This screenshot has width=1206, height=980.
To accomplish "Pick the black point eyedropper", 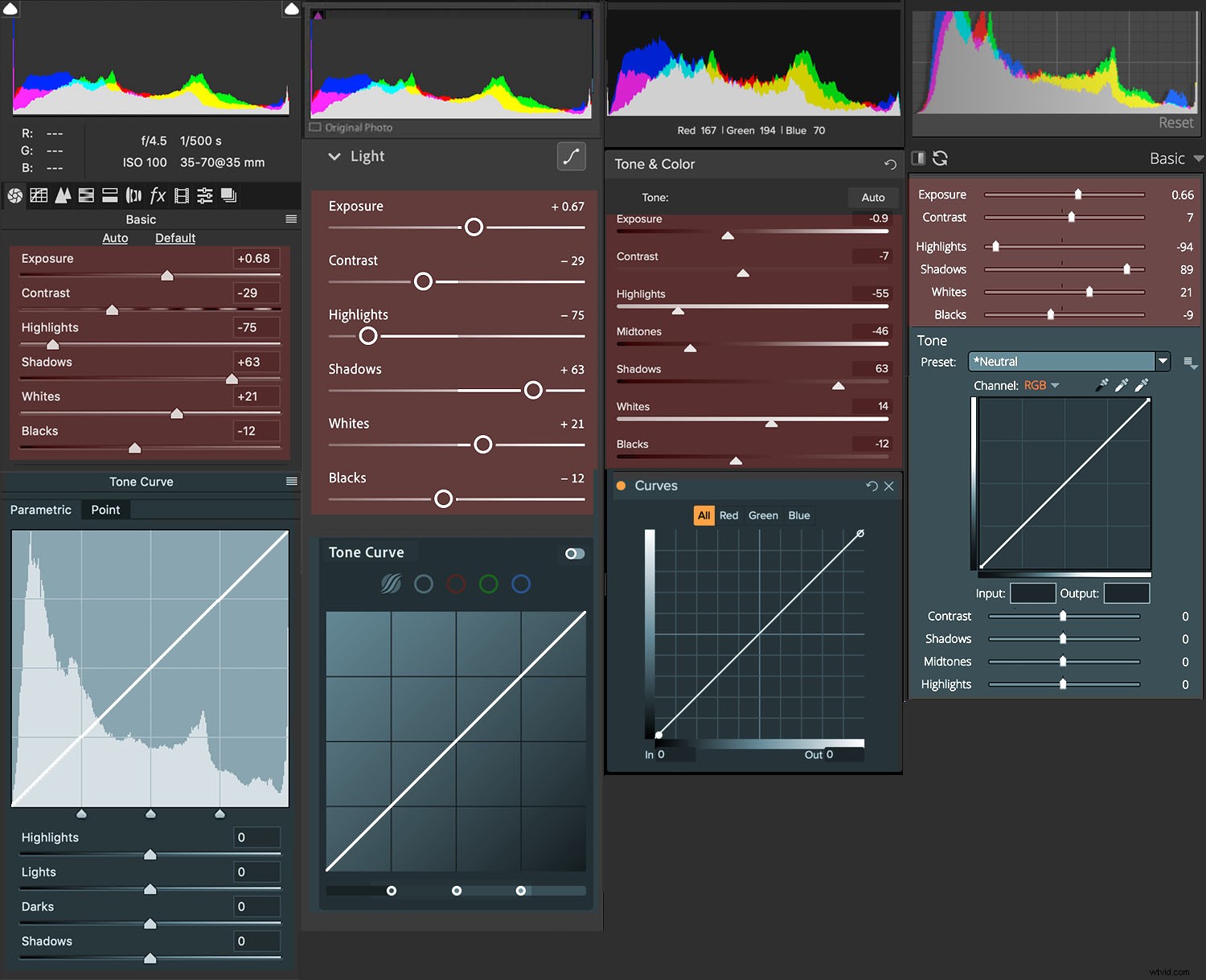I will pos(1101,385).
